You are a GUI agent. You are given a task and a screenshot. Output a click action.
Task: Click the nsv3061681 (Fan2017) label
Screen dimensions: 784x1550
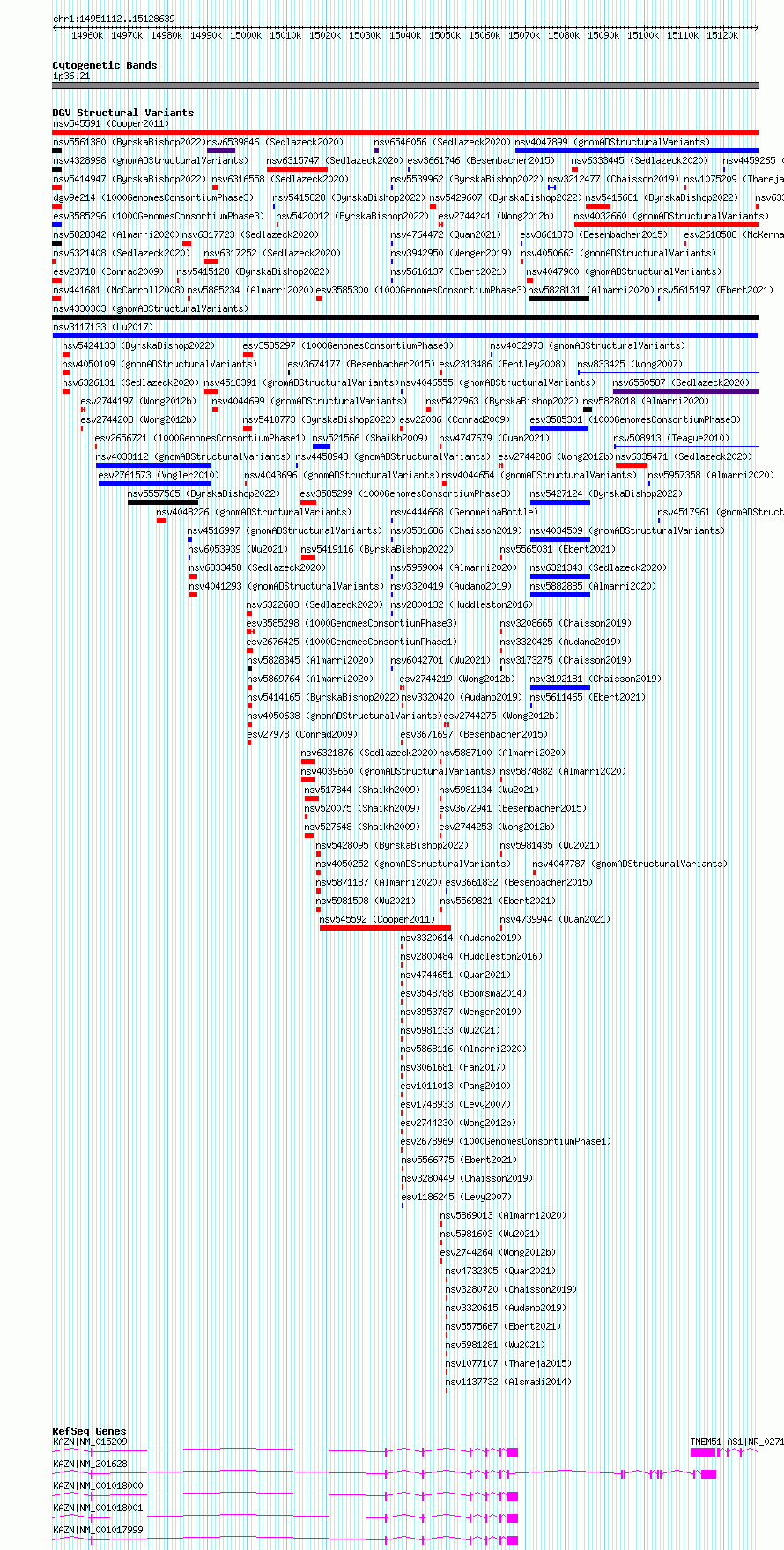(453, 1067)
